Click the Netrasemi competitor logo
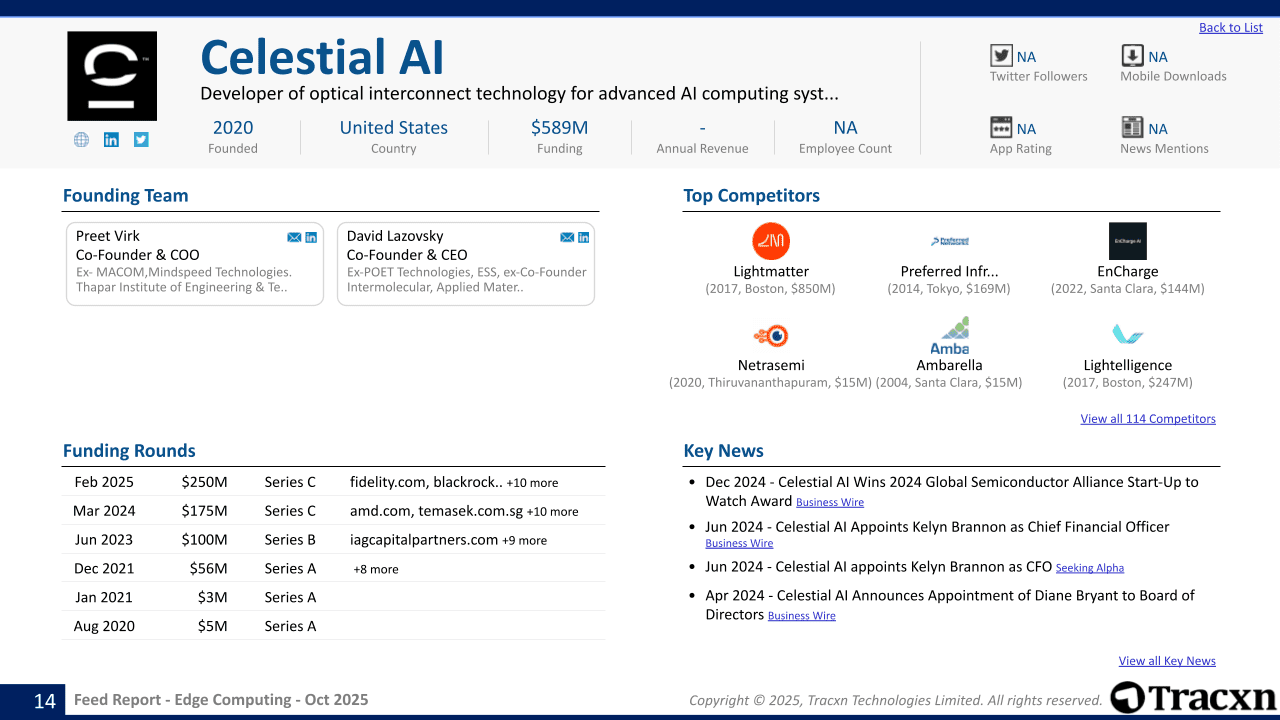 pos(771,335)
